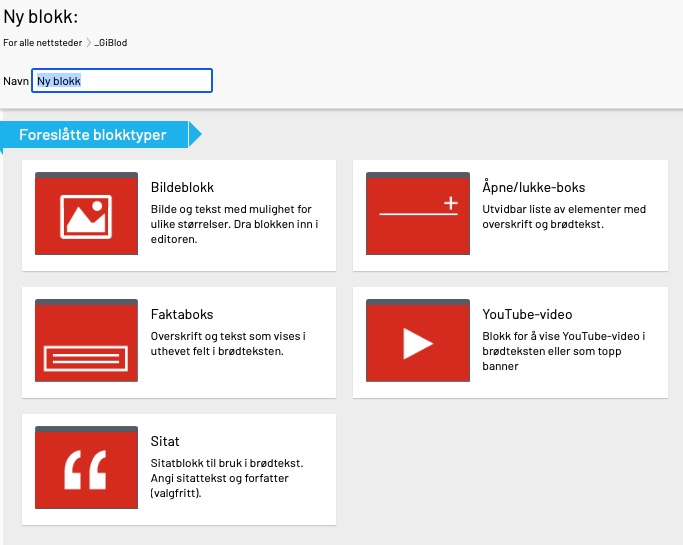This screenshot has height=545, width=683.
Task: Click the Faktaboks description text
Action: click(x=235, y=344)
